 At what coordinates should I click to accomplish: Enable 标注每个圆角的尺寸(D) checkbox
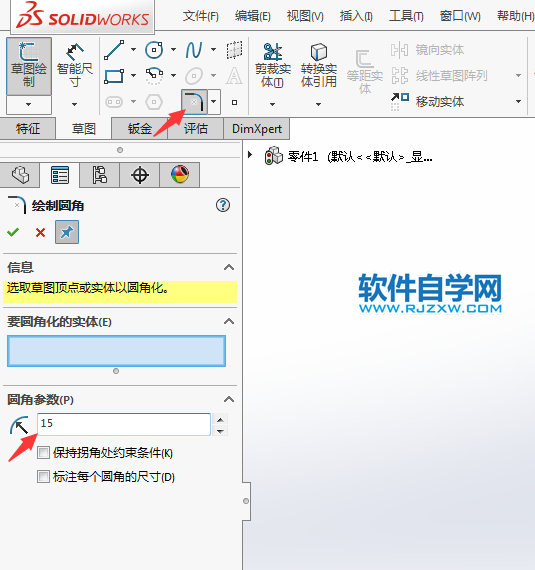point(43,477)
